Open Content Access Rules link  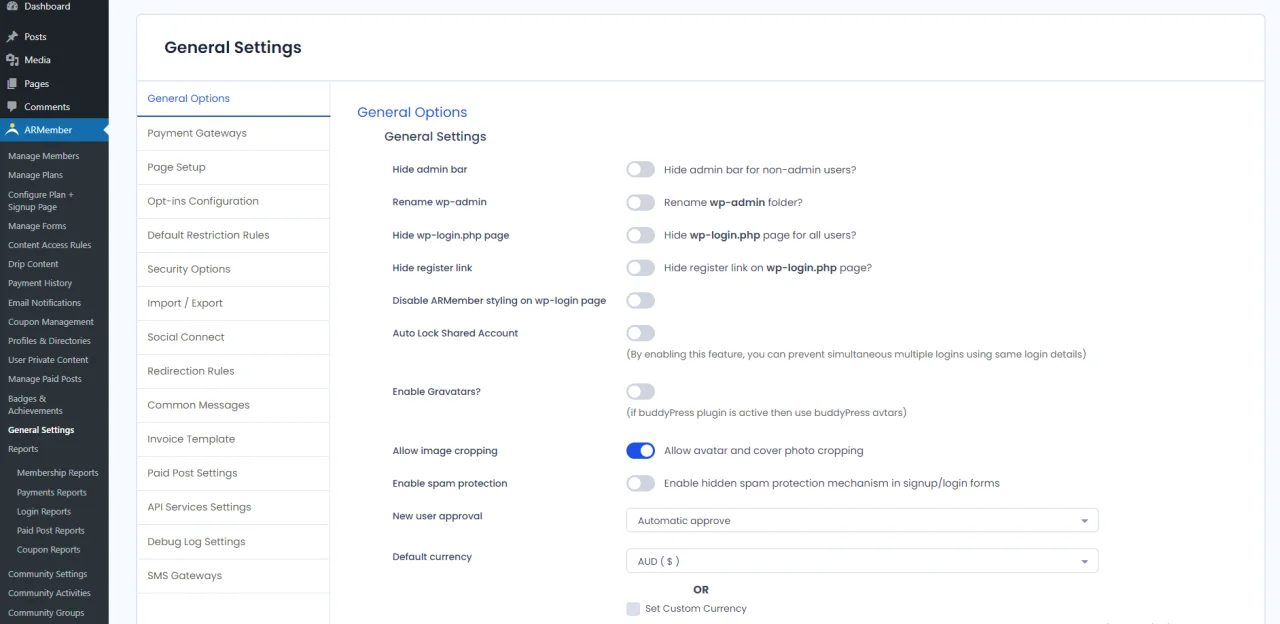click(x=50, y=245)
